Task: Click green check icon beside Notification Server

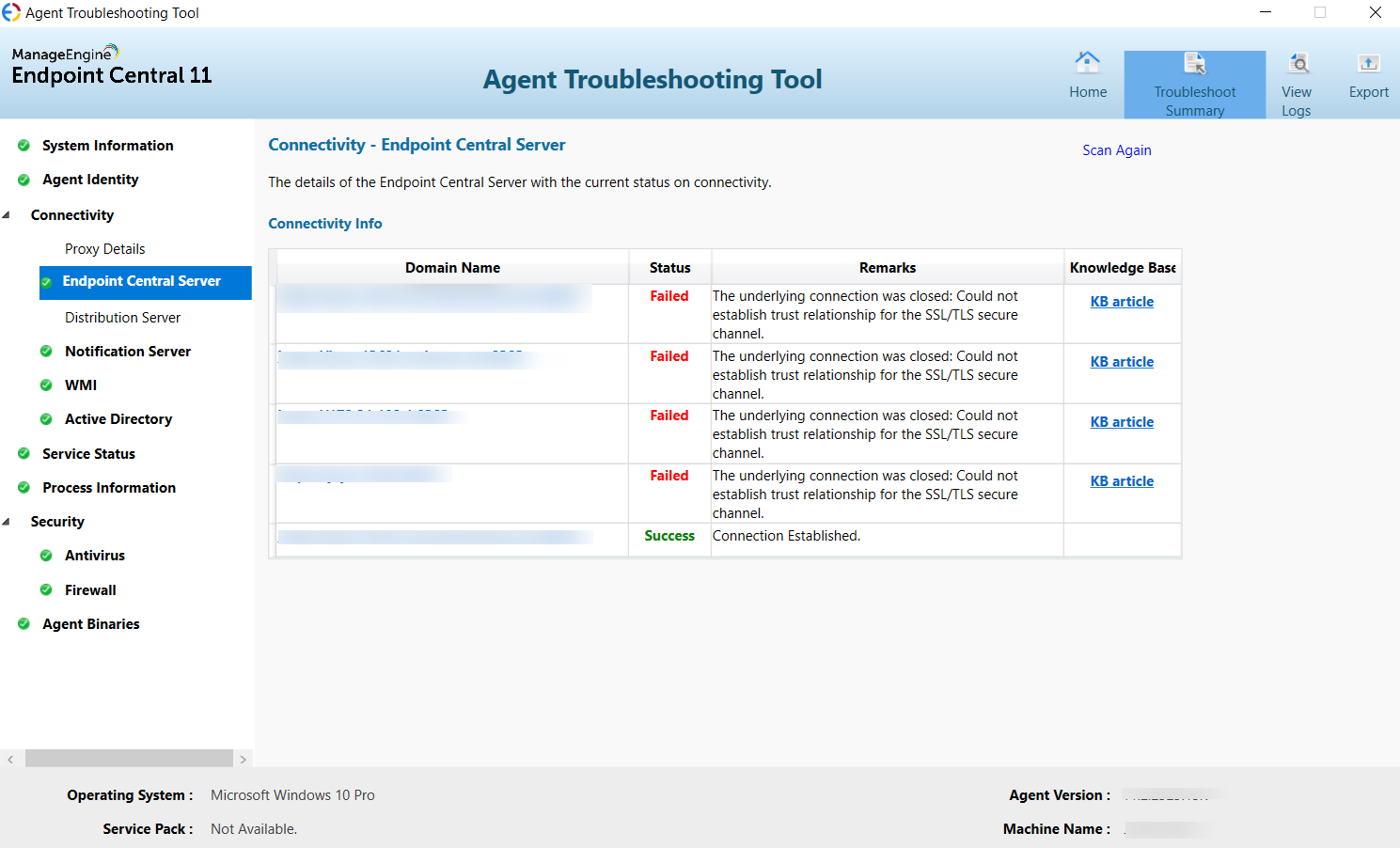Action: (46, 352)
